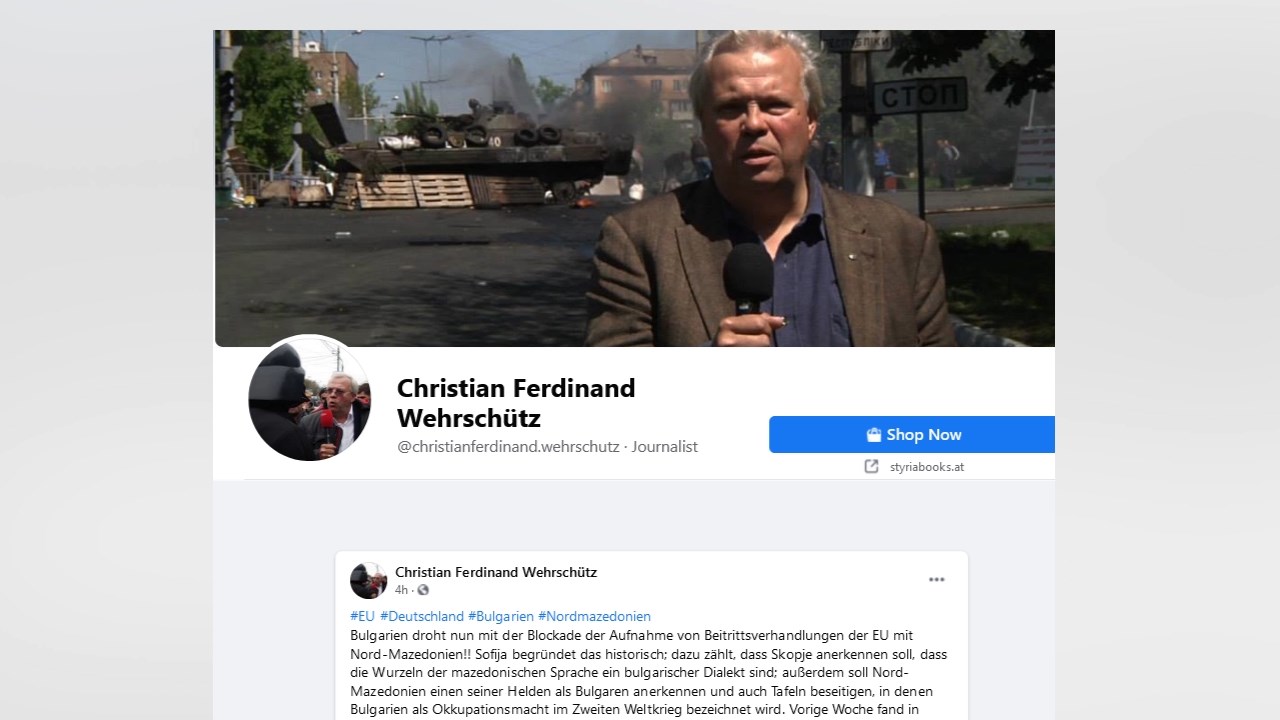This screenshot has height=720, width=1280.
Task: Open the shopping bag icon on Shop Now
Action: point(874,435)
